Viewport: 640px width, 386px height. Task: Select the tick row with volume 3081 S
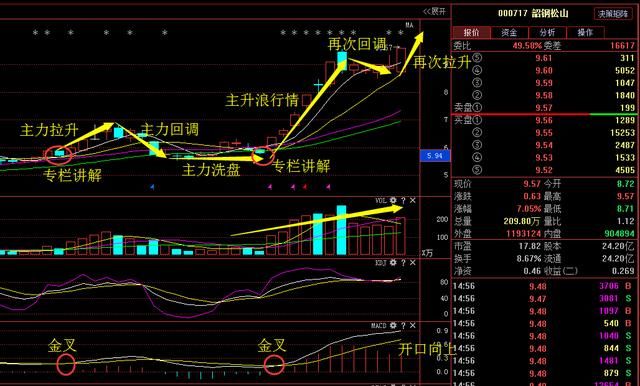(543, 299)
